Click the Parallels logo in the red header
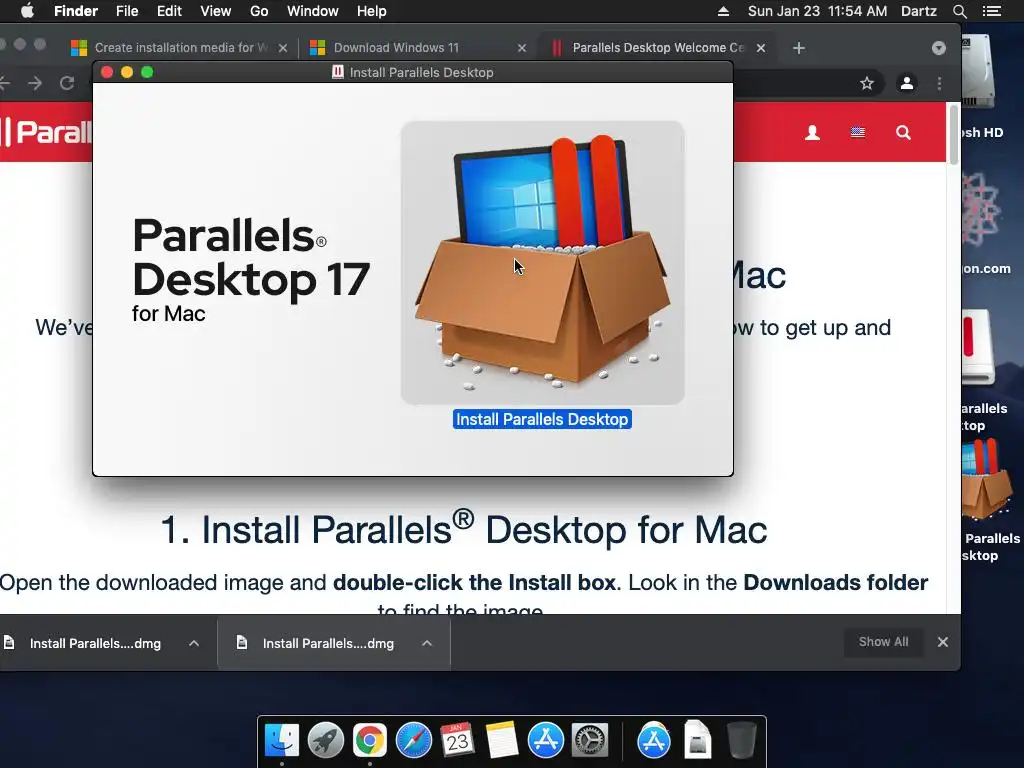 coord(46,132)
